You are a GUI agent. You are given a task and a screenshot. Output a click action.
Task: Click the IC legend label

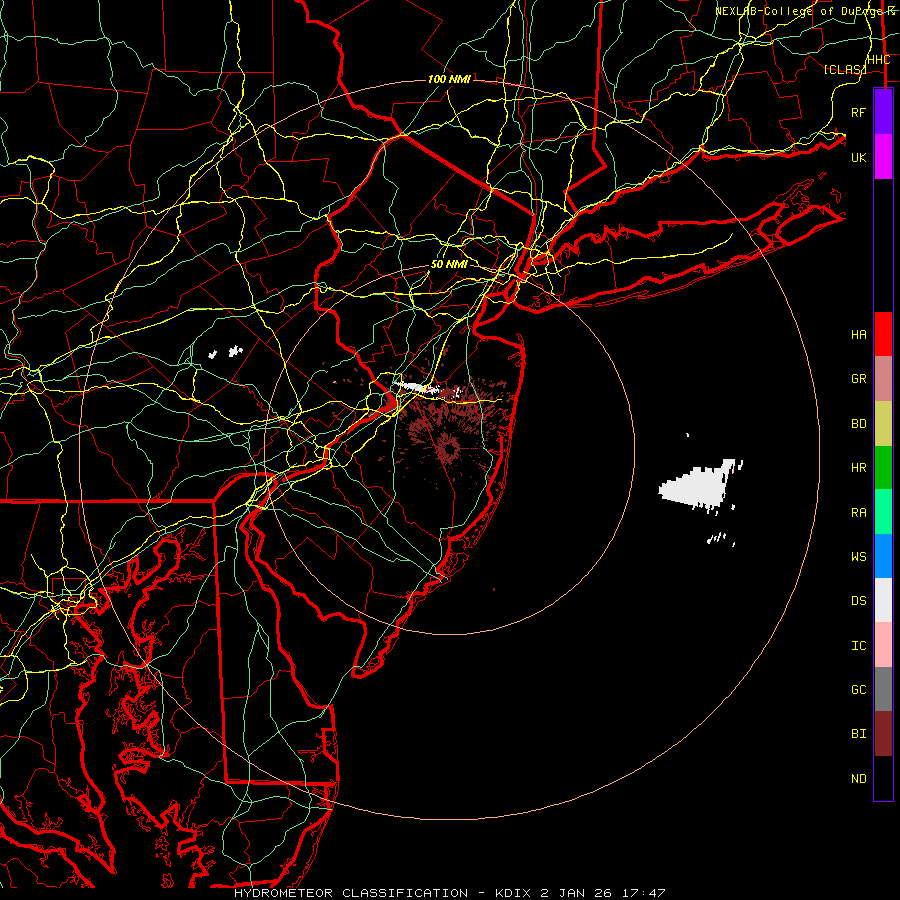(858, 646)
